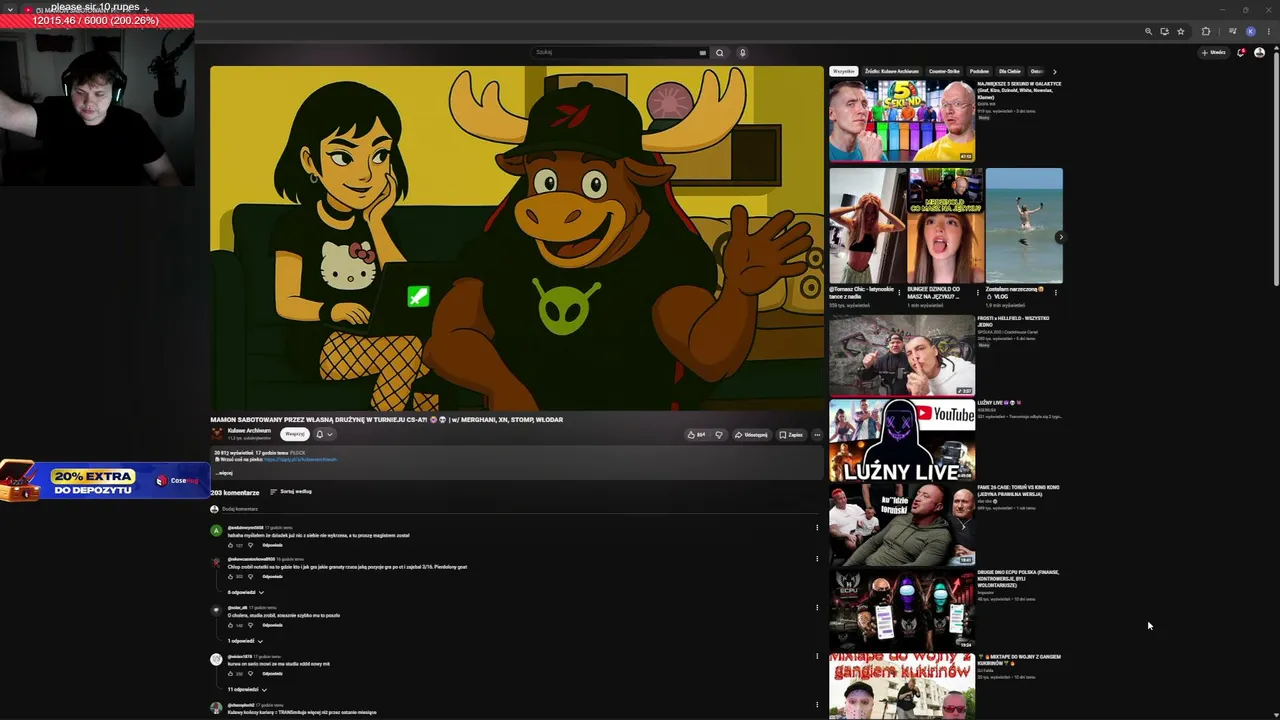Screen dimensions: 1280x720
Task: Click the '20% EXTRA DO DEPOZYTU' banner
Action: [x=105, y=480]
